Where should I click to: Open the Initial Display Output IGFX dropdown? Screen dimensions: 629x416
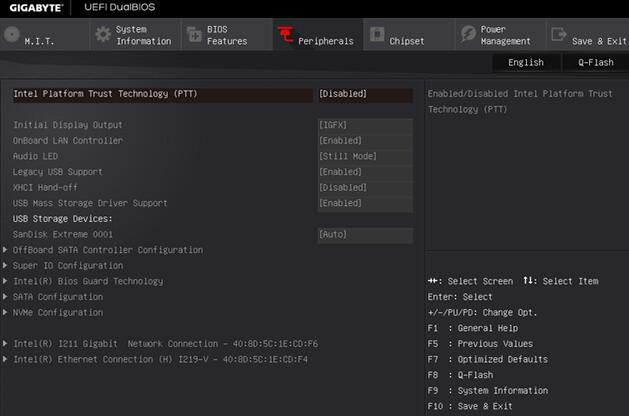pyautogui.click(x=364, y=125)
